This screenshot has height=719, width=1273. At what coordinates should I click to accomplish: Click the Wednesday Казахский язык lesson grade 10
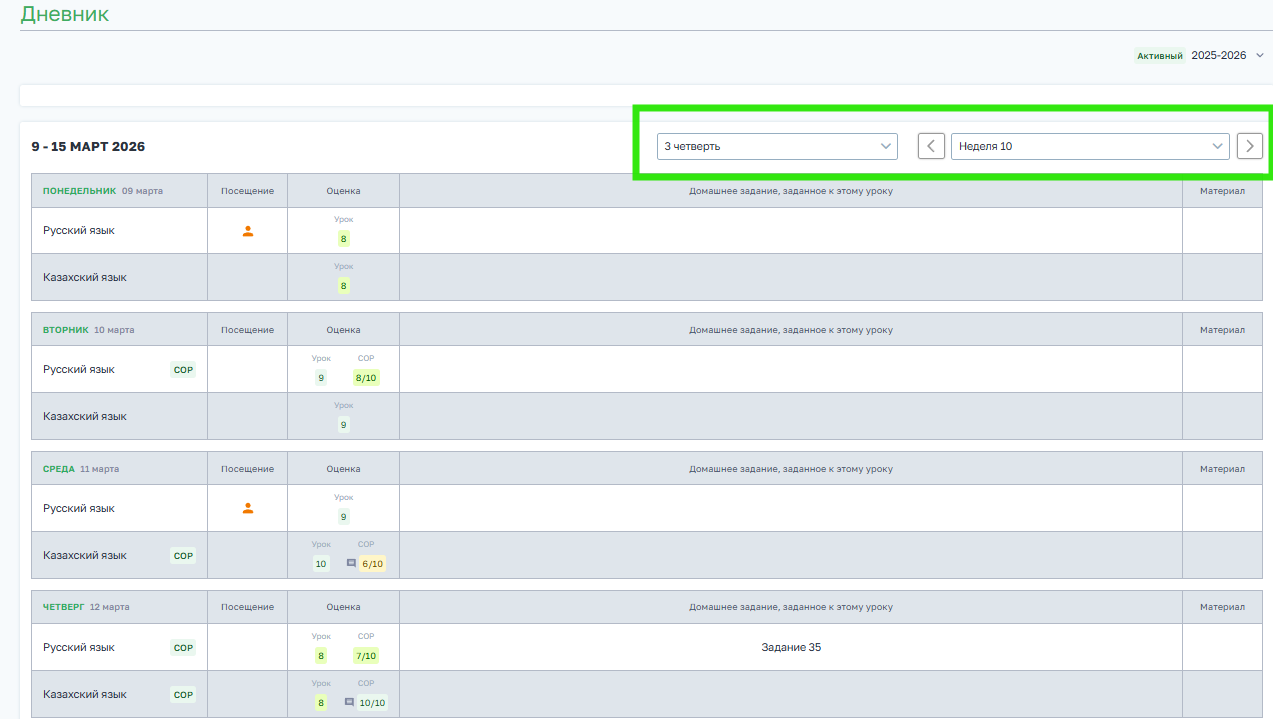pyautogui.click(x=321, y=564)
